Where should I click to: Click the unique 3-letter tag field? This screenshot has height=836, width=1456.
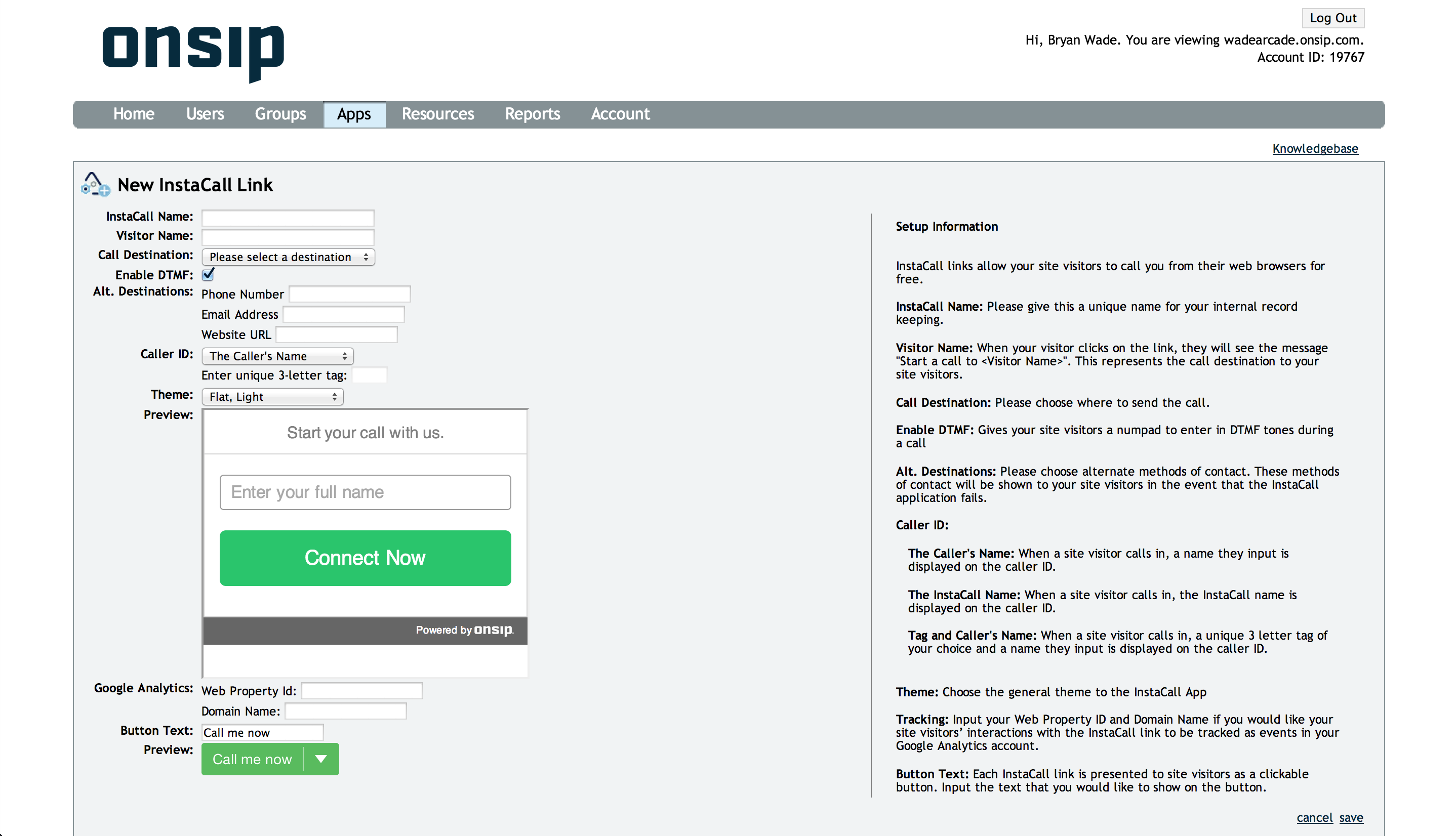[x=369, y=375]
